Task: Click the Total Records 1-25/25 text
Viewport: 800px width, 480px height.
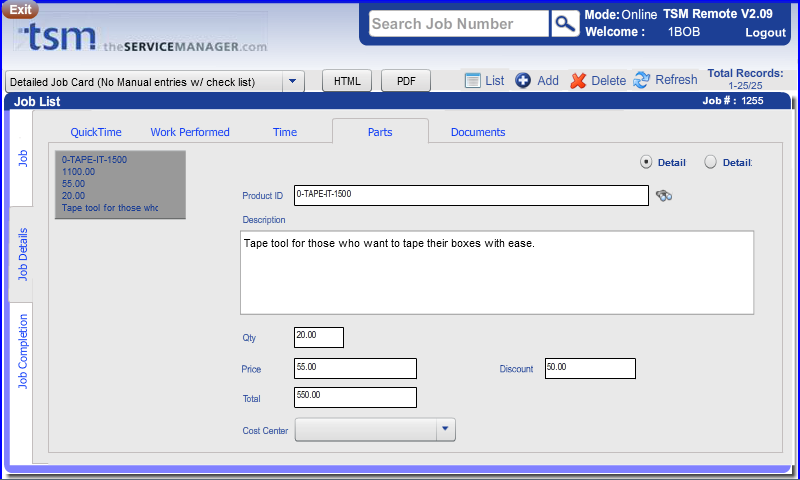Action: 745,79
